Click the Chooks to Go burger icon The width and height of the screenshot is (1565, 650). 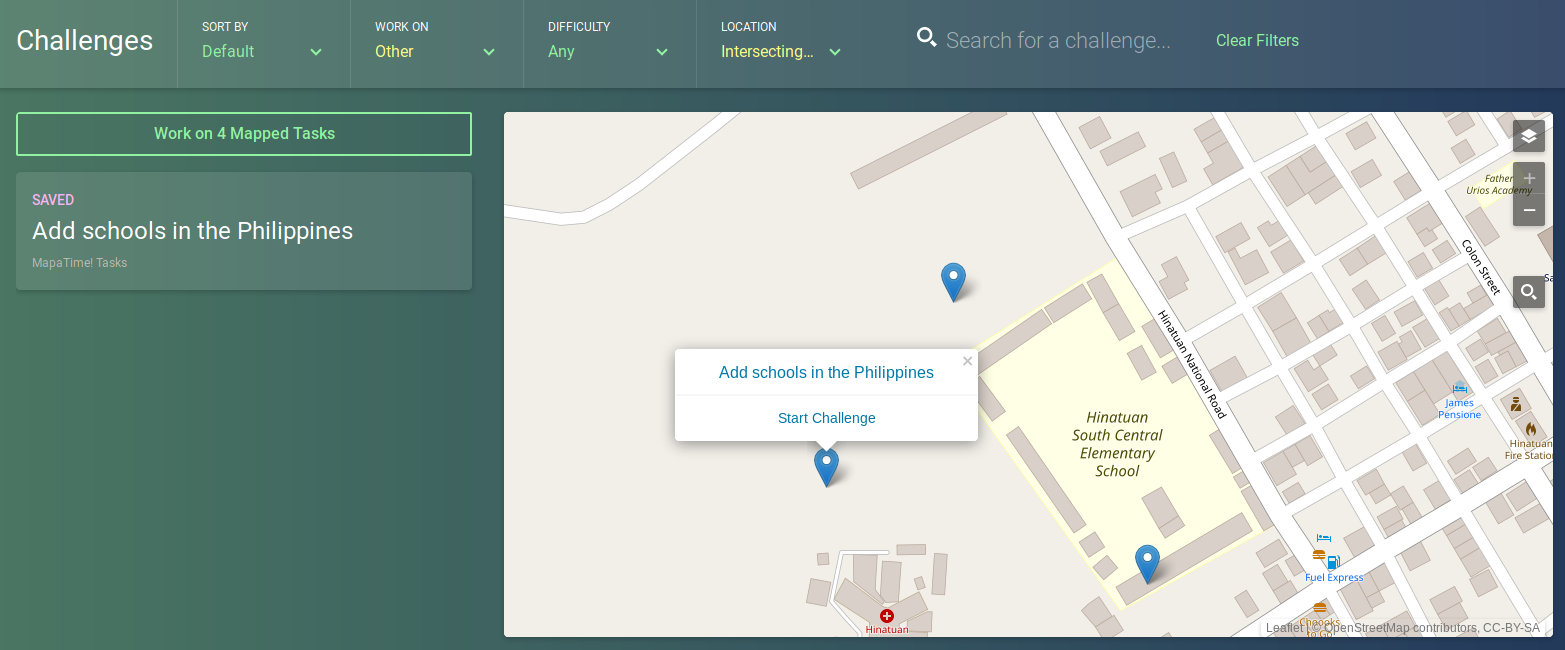[1320, 607]
